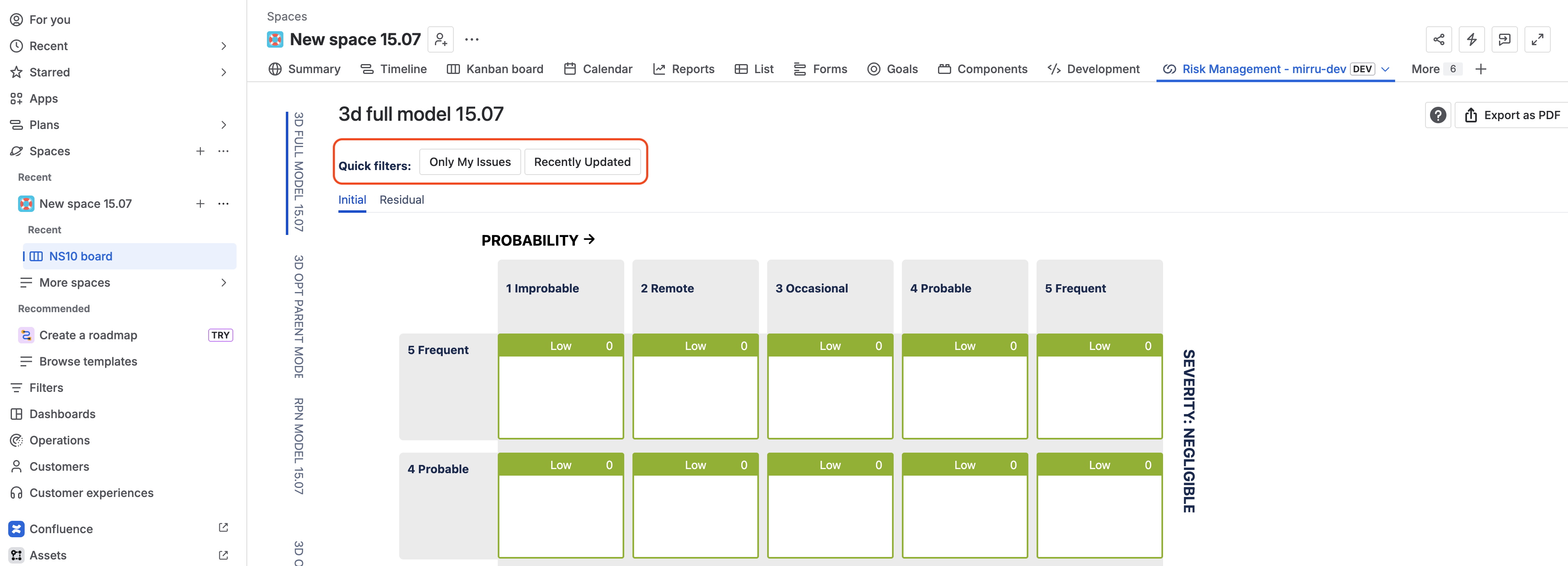Open Operations in sidebar

(60, 440)
